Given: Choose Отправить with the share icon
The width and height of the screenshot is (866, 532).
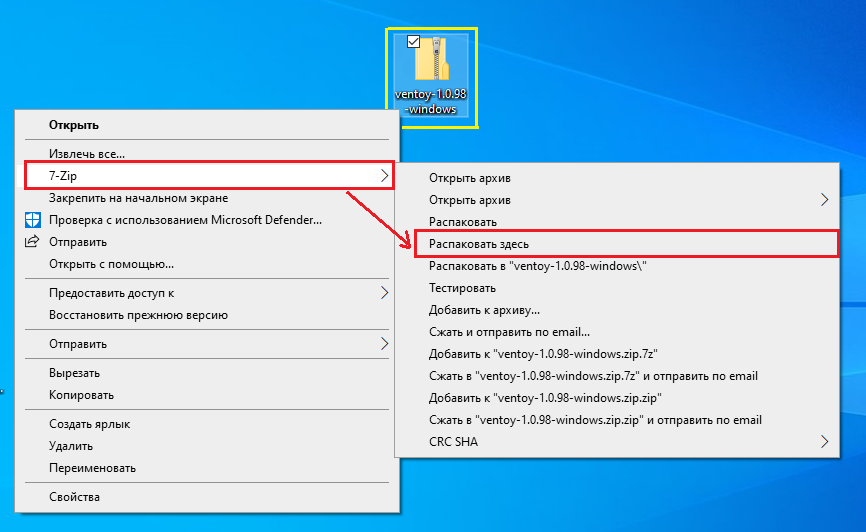Looking at the screenshot, I should click(x=207, y=242).
